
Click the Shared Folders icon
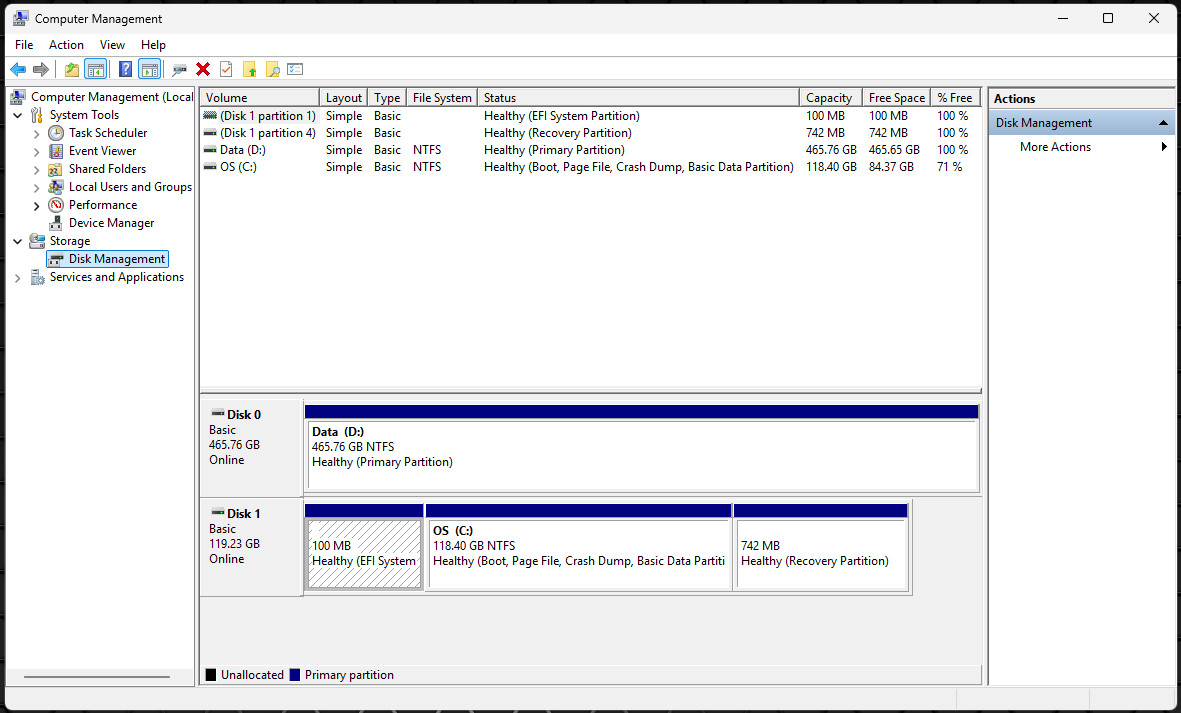(56, 169)
